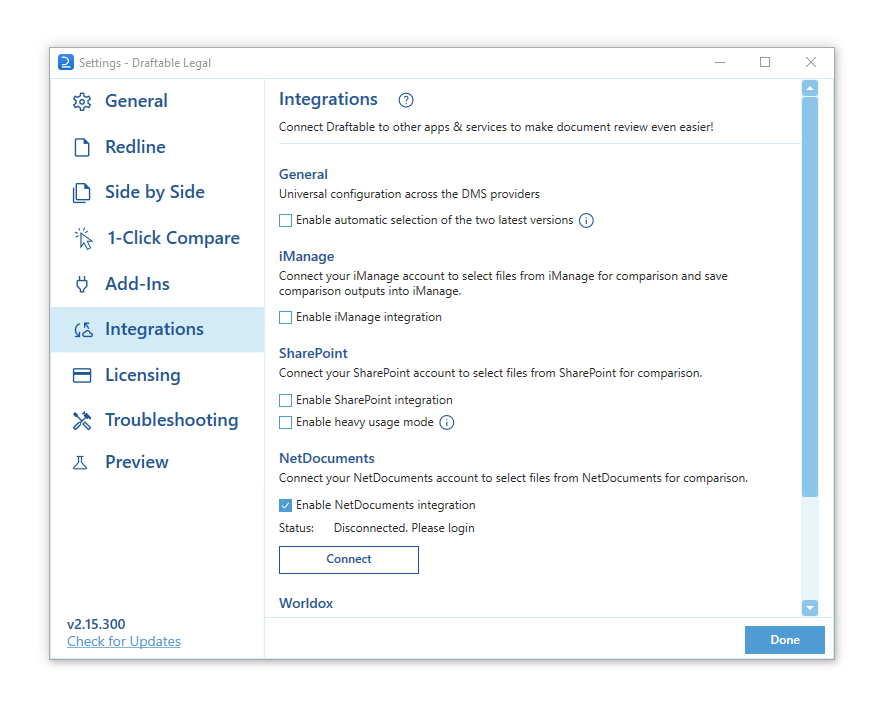Screen dimensions: 877x703
Task: Enable automatic selection of two latest versions
Action: coord(285,220)
